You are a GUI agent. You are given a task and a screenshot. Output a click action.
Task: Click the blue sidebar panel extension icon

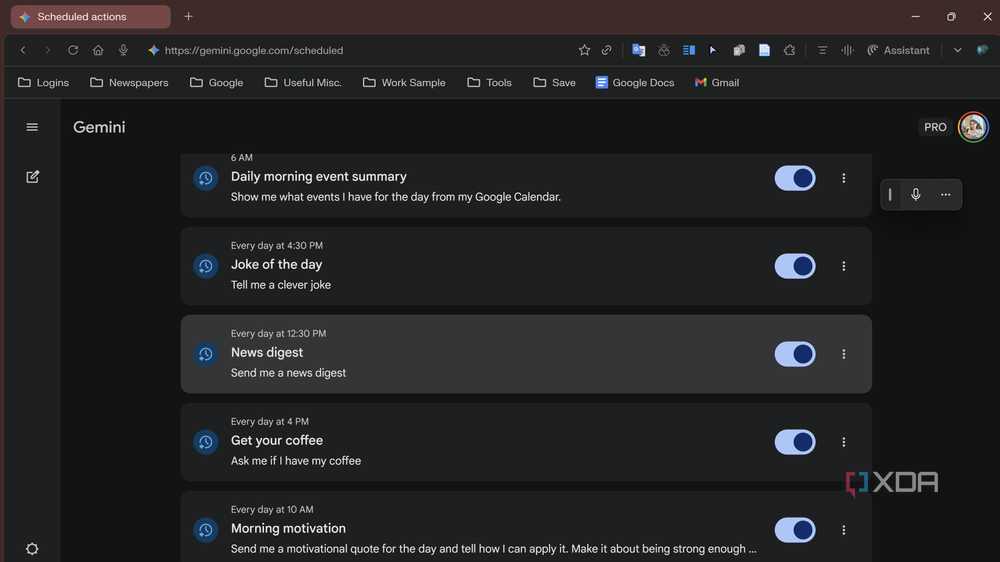(x=689, y=50)
